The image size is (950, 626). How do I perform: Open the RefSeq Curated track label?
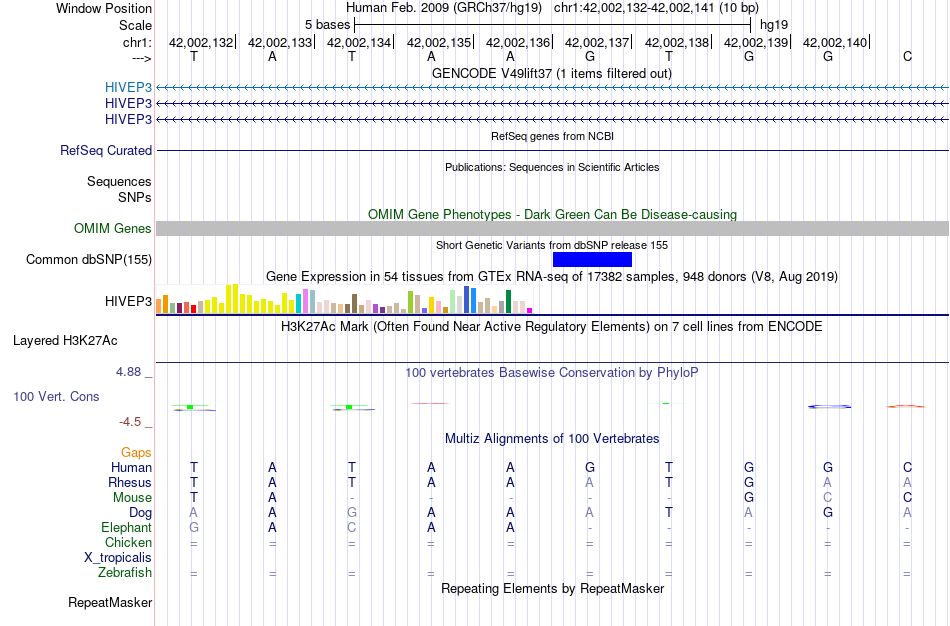[106, 150]
